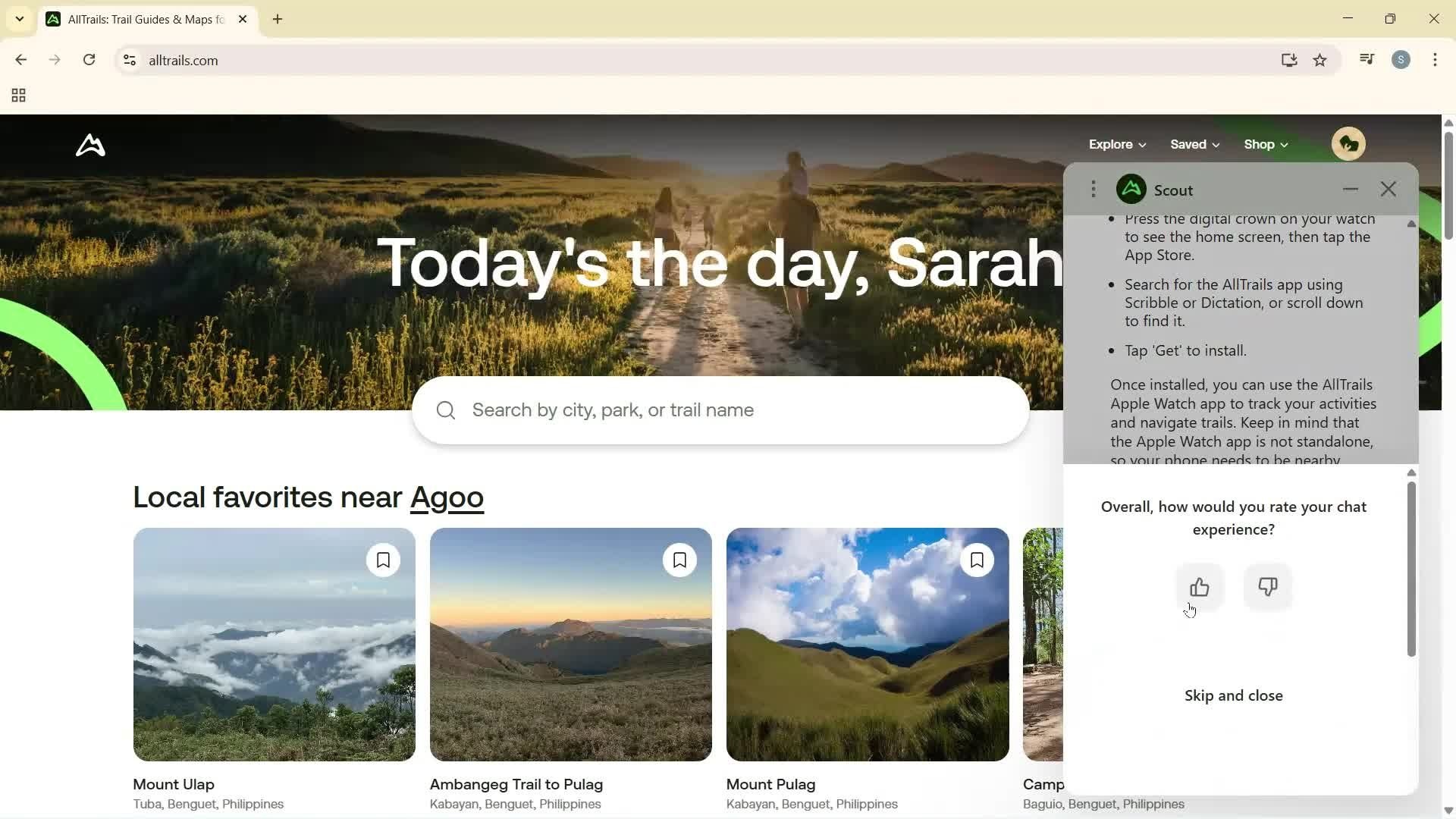Expand the Saved dropdown menu
This screenshot has width=1456, height=819.
pyautogui.click(x=1194, y=144)
